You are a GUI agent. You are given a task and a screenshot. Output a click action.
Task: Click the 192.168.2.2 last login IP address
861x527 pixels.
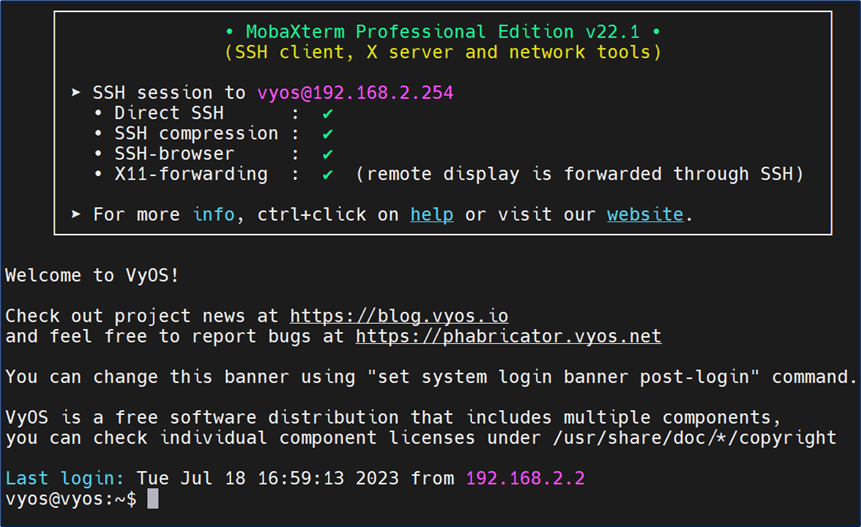pos(525,478)
